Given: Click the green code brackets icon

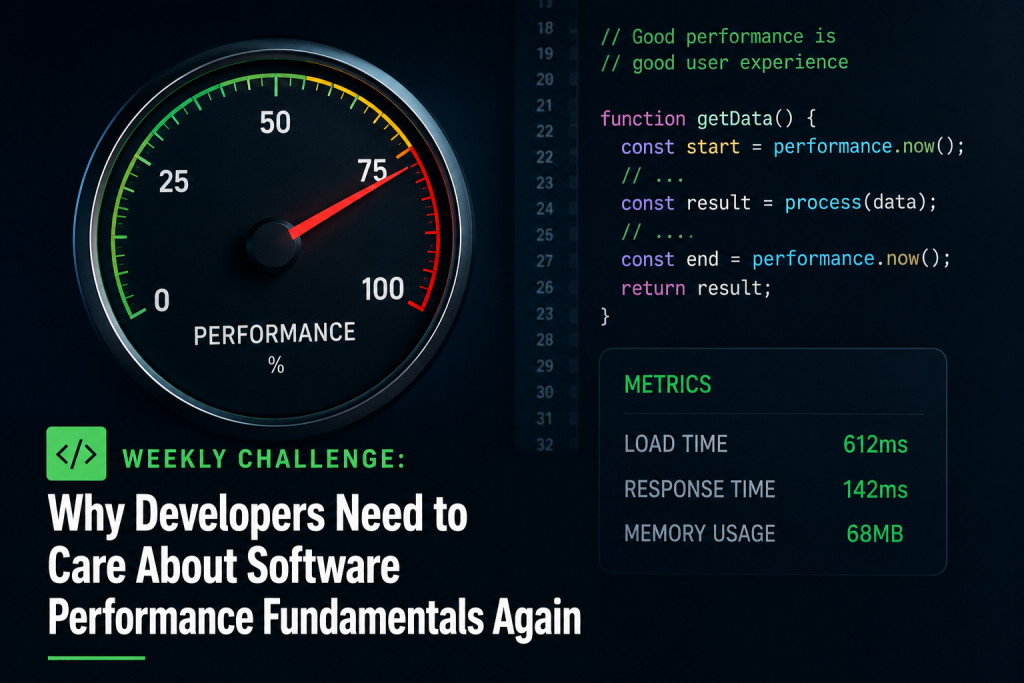Looking at the screenshot, I should coord(76,454).
